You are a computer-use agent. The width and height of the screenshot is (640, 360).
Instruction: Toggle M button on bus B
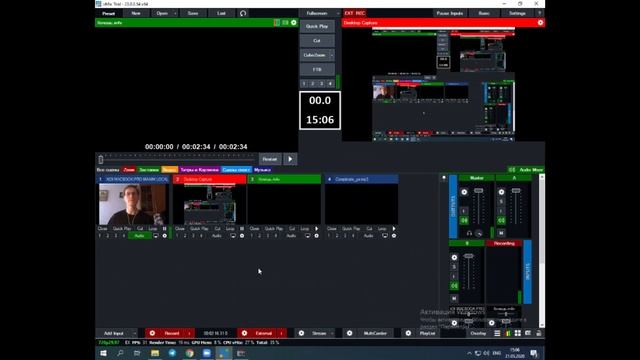[x=454, y=298]
